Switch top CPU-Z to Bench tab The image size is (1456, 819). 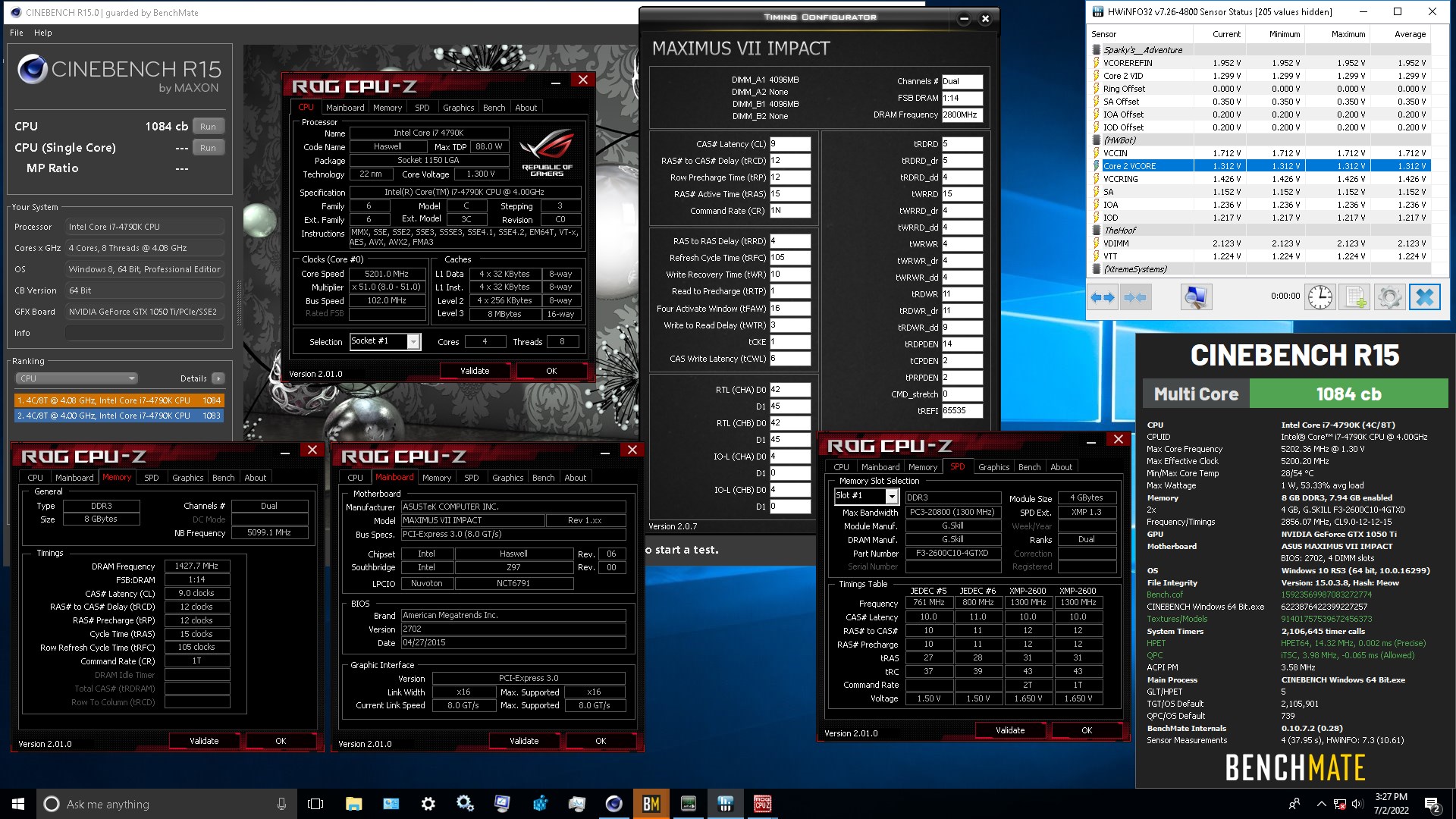(494, 108)
